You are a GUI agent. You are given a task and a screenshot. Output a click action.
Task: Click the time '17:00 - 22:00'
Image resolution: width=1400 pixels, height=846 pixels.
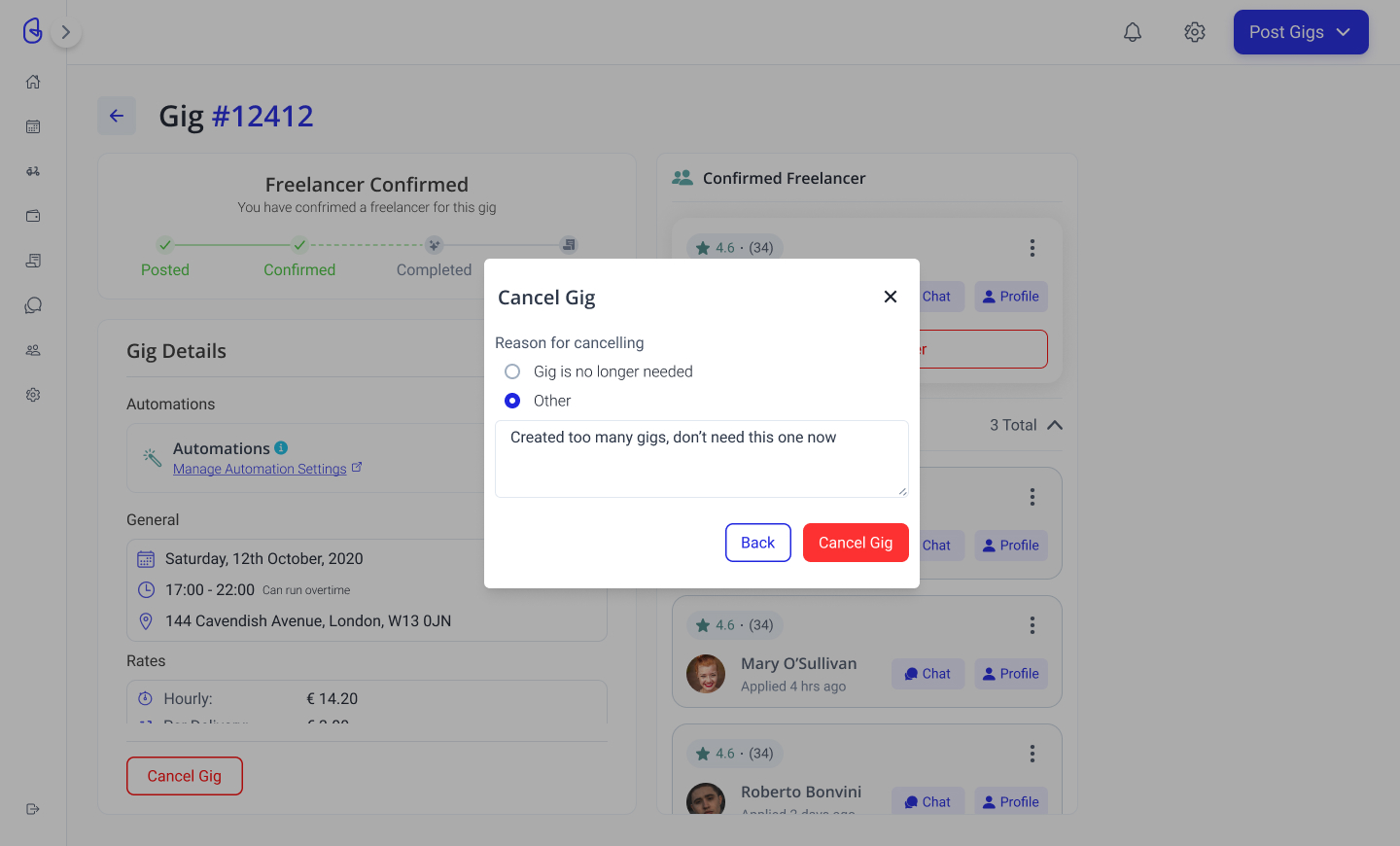[x=210, y=590]
